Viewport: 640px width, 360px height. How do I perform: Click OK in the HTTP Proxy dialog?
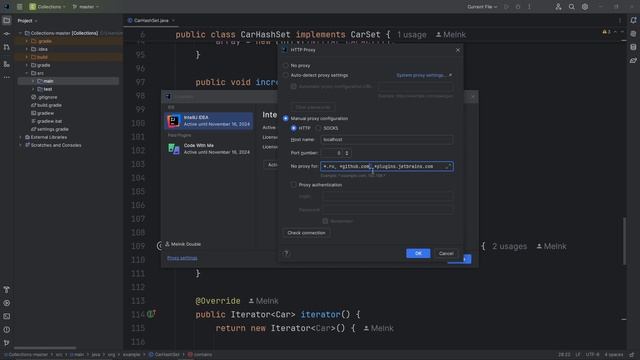[418, 253]
